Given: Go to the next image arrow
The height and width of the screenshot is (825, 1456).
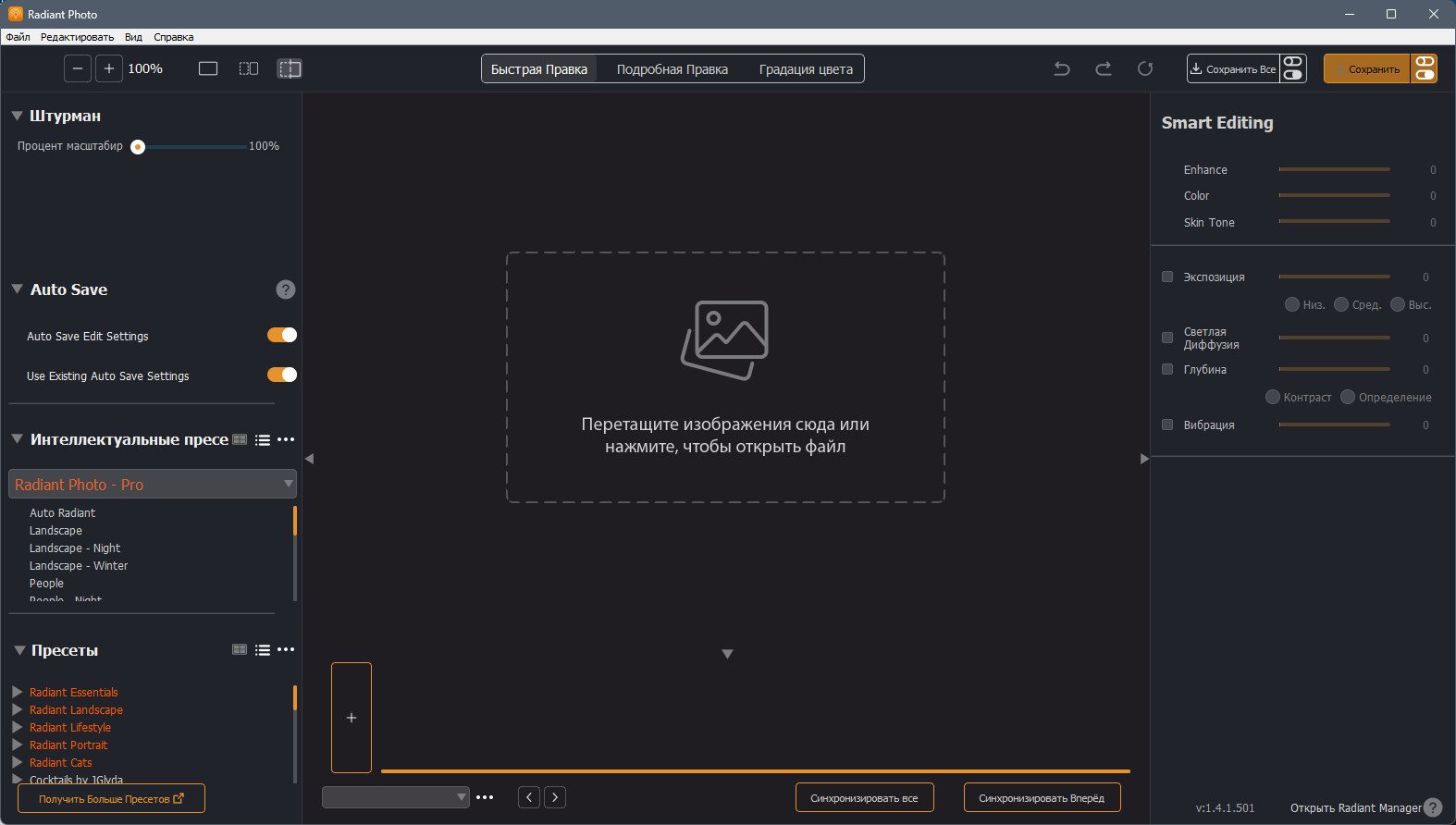Looking at the screenshot, I should click(555, 797).
